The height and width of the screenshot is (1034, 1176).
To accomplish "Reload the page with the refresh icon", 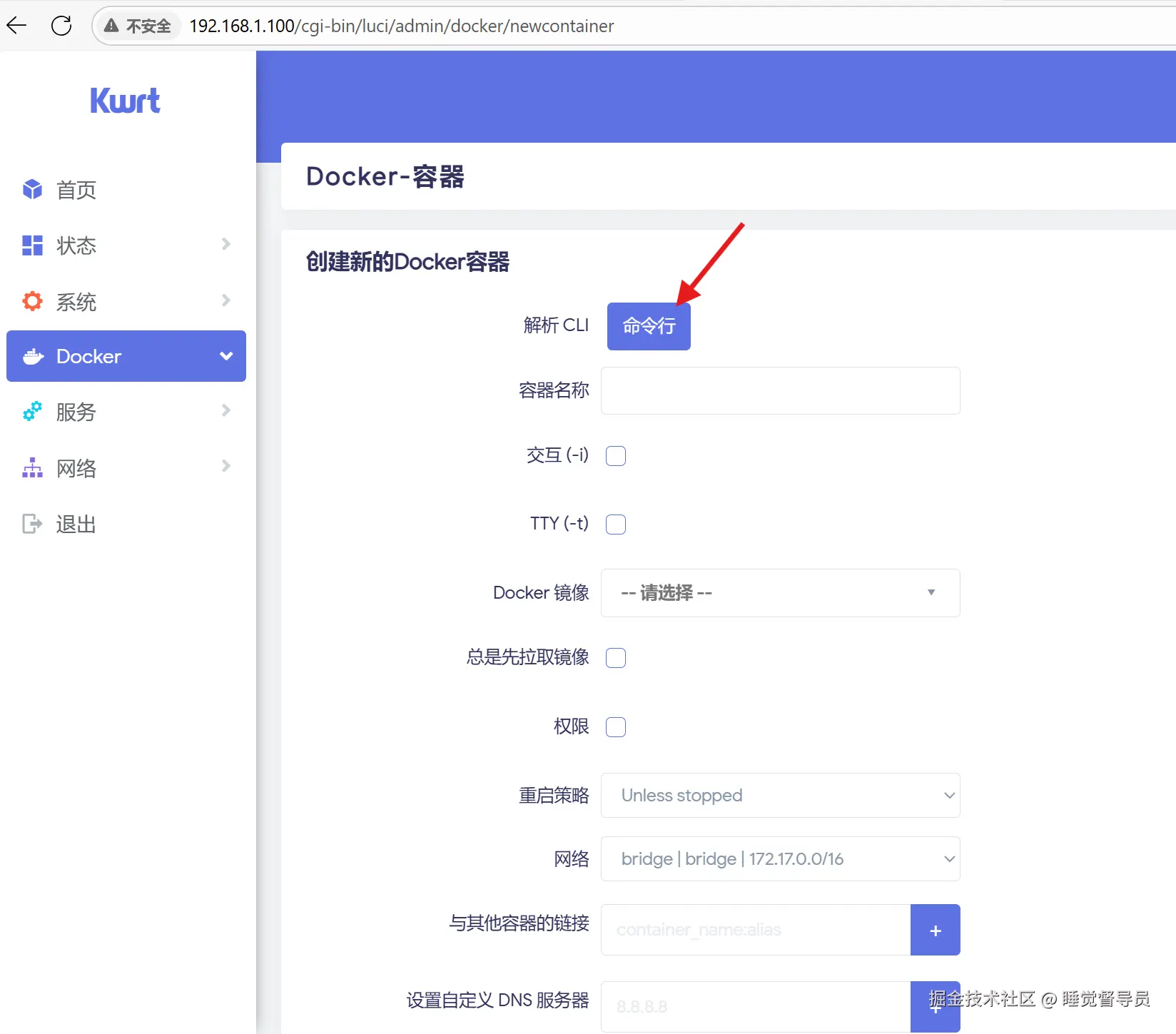I will click(x=61, y=26).
